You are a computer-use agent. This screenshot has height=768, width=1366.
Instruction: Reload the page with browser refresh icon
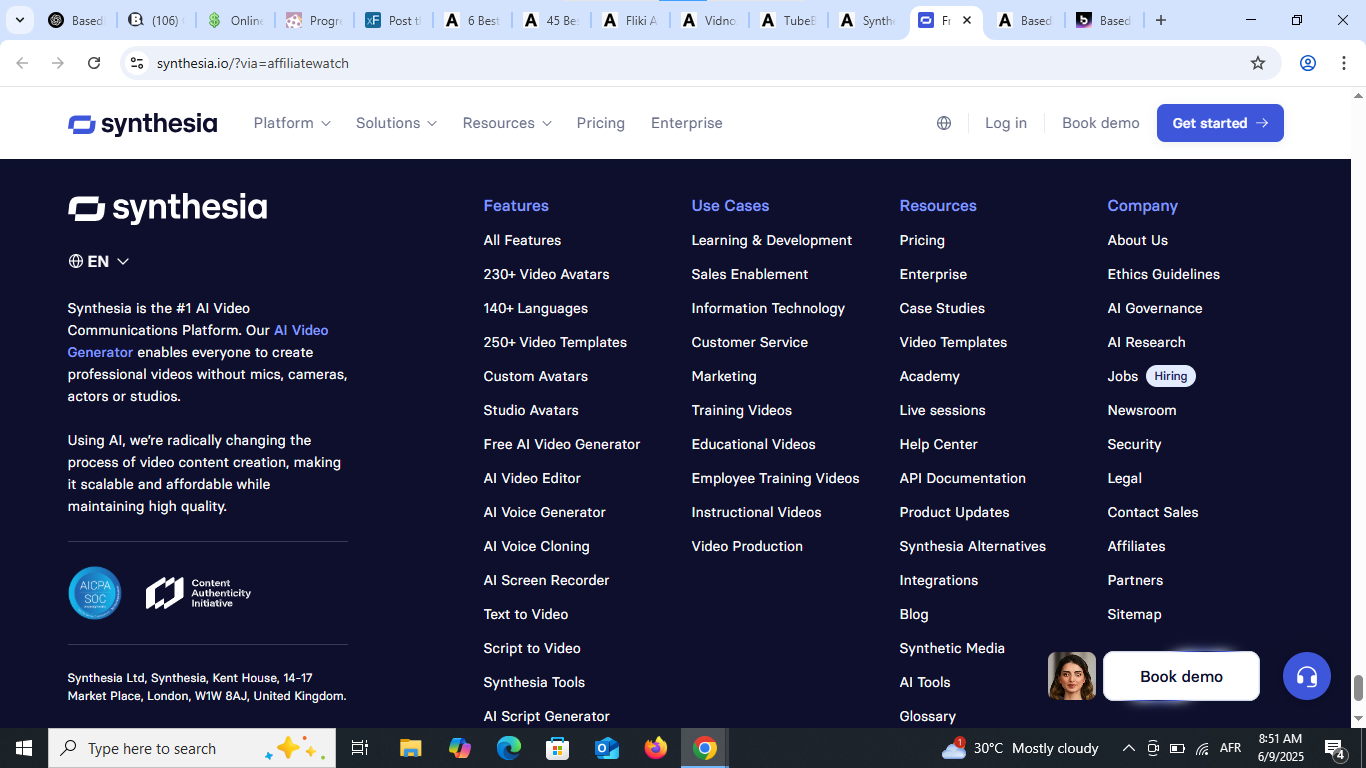pos(94,63)
